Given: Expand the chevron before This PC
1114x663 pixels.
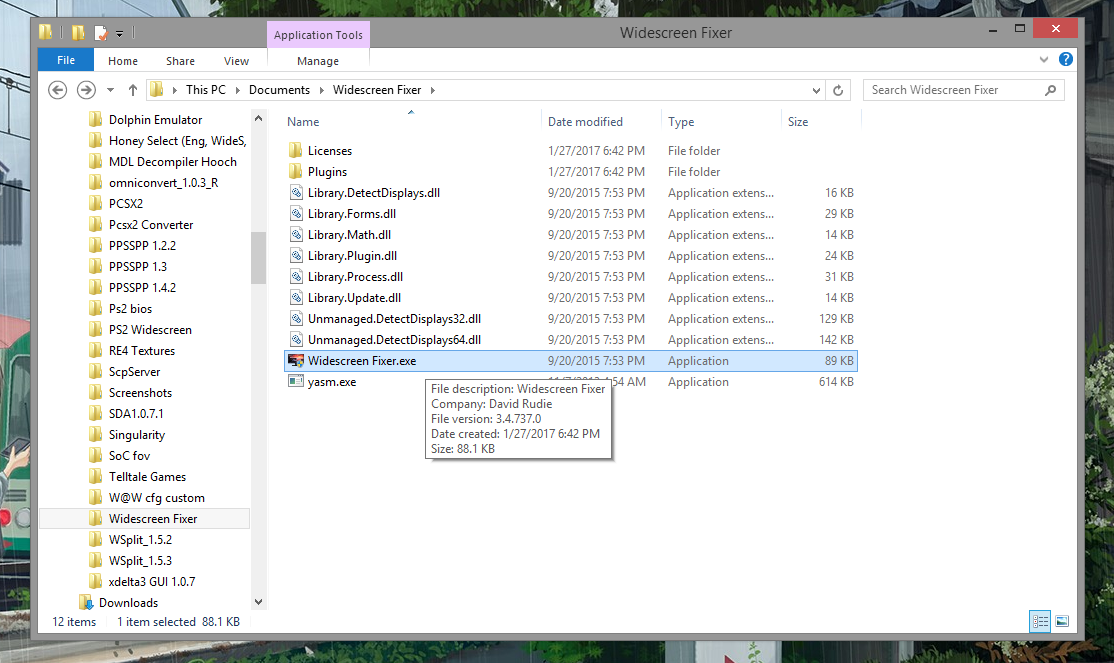Looking at the screenshot, I should tap(175, 90).
